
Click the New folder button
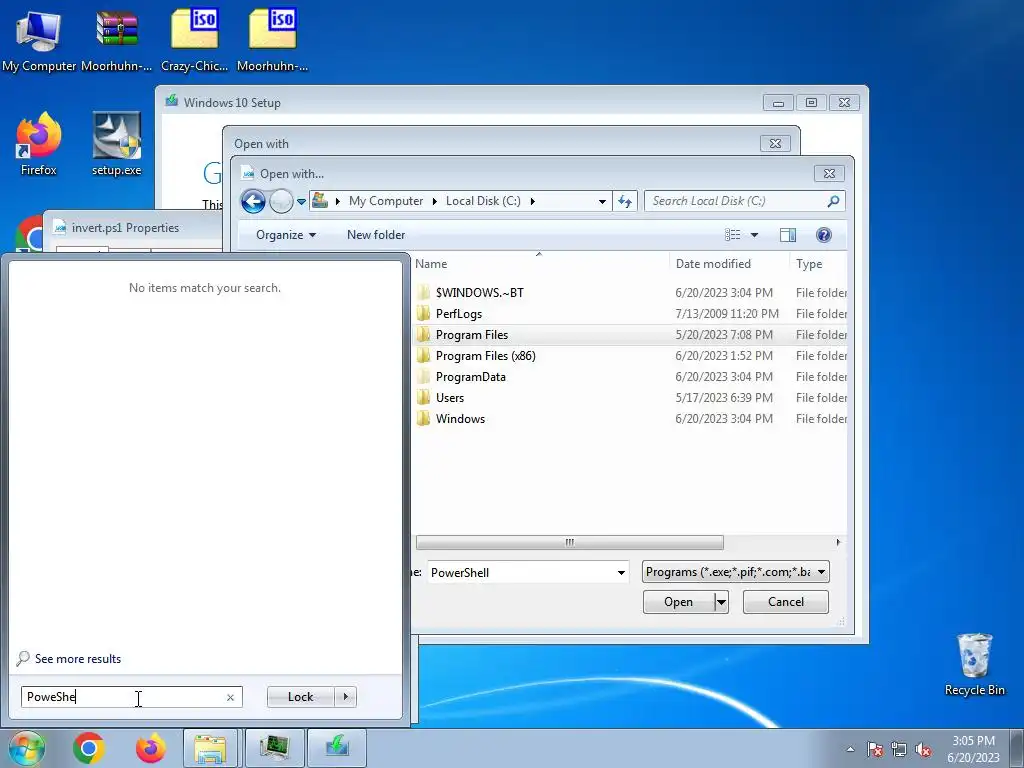pos(376,235)
